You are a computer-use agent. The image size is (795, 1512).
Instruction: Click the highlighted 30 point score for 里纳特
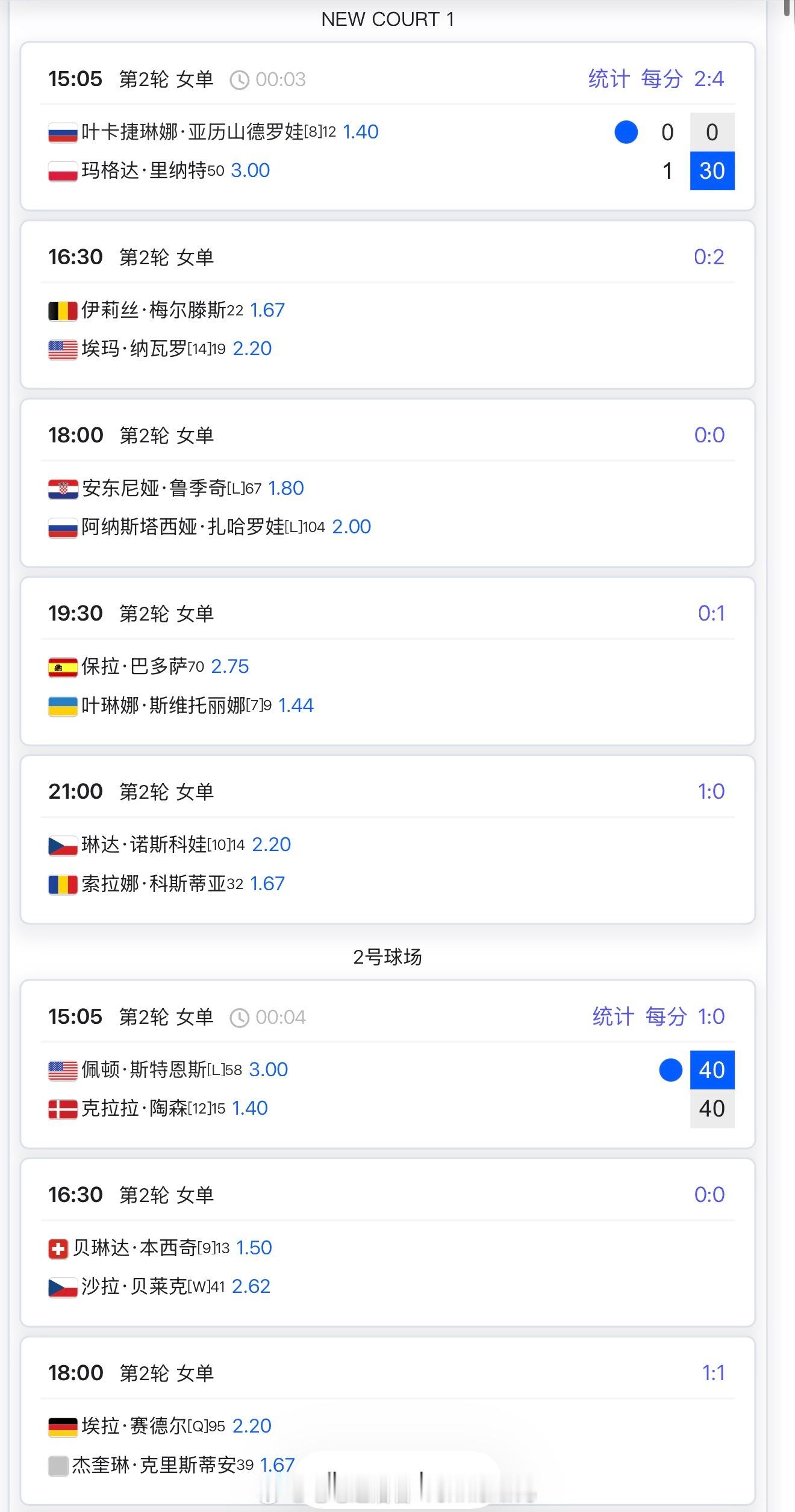(x=712, y=171)
